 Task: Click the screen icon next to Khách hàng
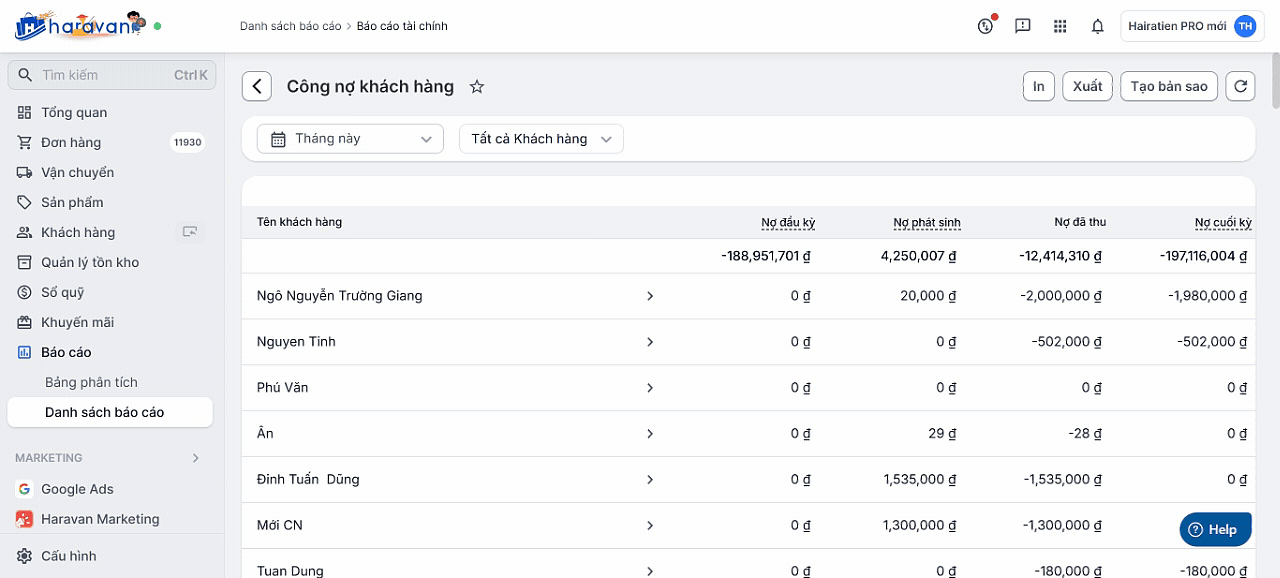(189, 232)
